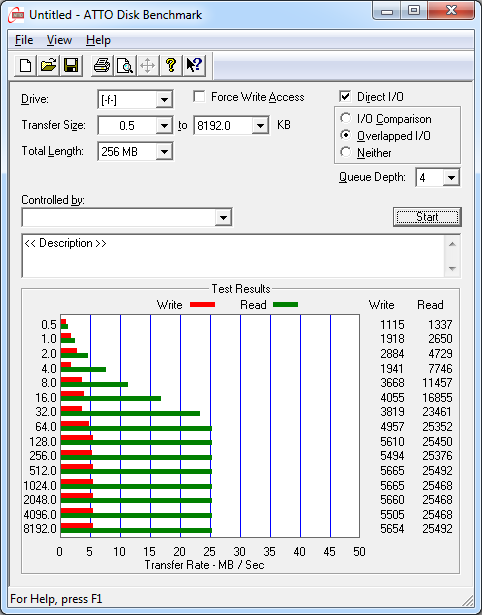Enable Force Write Access checkbox
The width and height of the screenshot is (482, 615).
199,96
